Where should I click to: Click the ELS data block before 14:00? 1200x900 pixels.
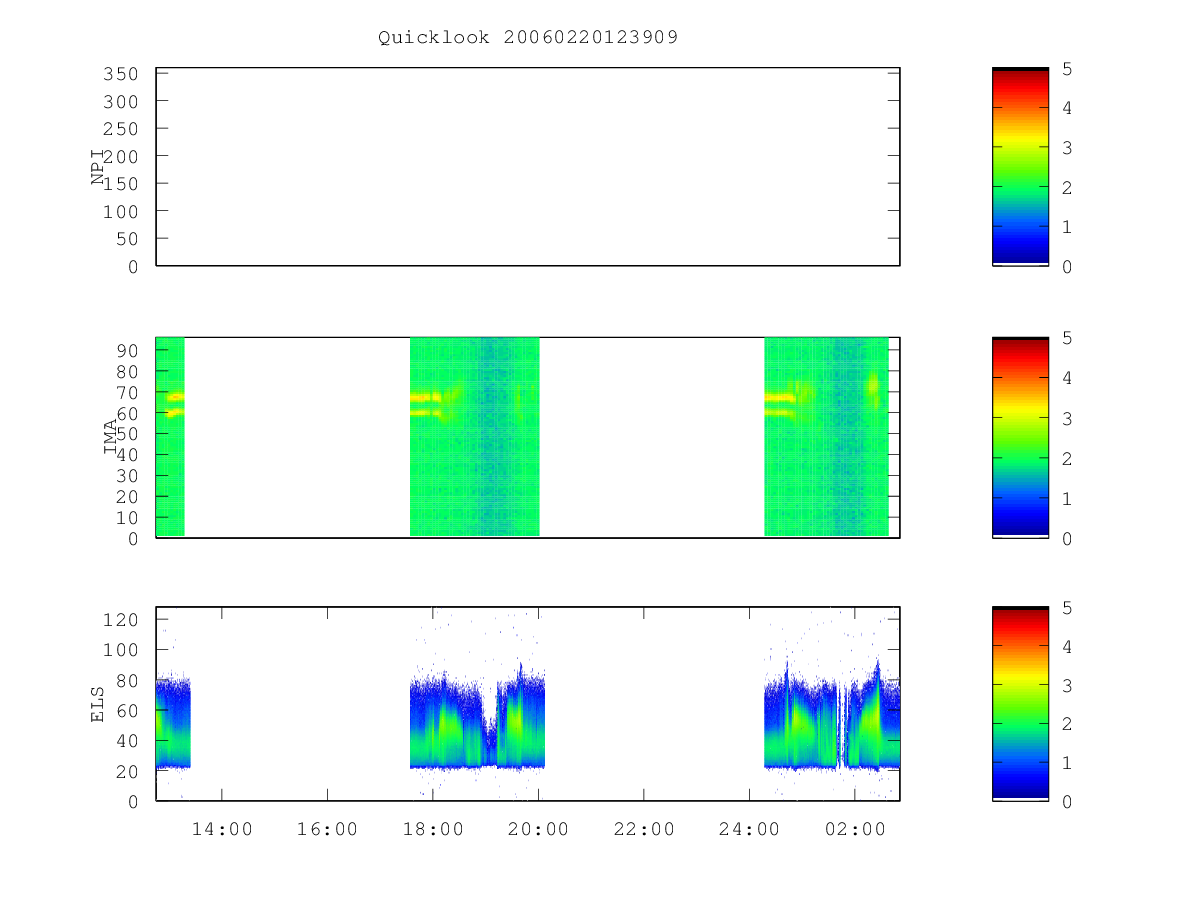point(173,724)
